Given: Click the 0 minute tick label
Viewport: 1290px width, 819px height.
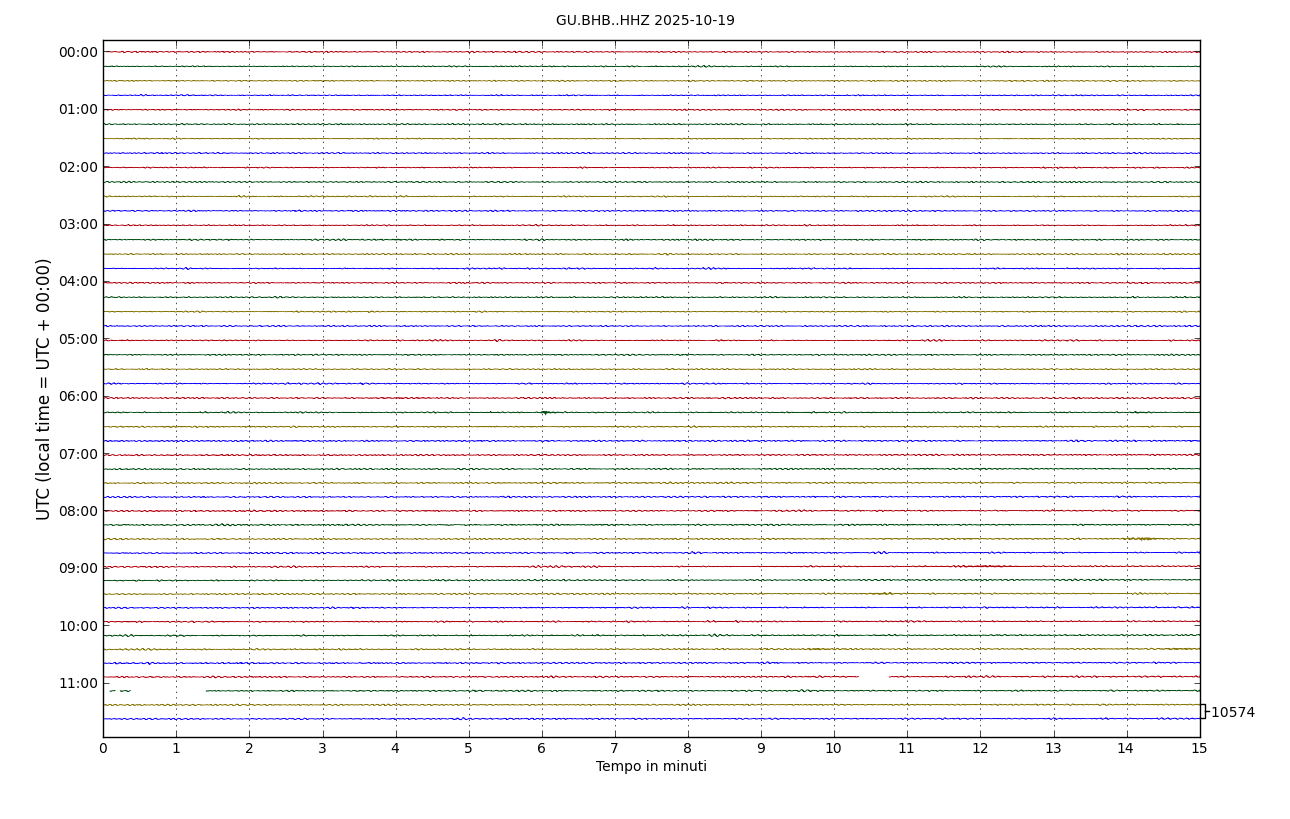Looking at the screenshot, I should click(x=103, y=749).
